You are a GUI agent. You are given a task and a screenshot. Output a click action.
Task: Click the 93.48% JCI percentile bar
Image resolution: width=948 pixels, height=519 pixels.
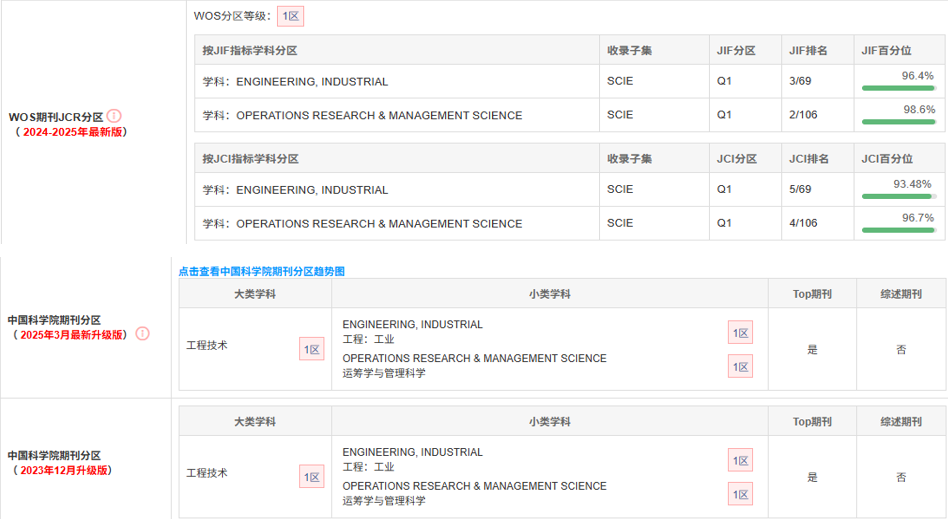898,196
